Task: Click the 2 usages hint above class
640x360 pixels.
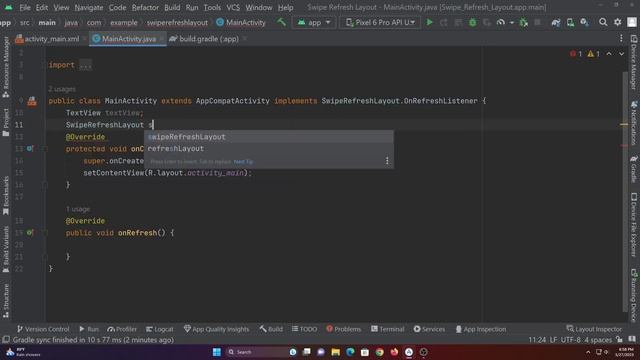Action: point(62,89)
